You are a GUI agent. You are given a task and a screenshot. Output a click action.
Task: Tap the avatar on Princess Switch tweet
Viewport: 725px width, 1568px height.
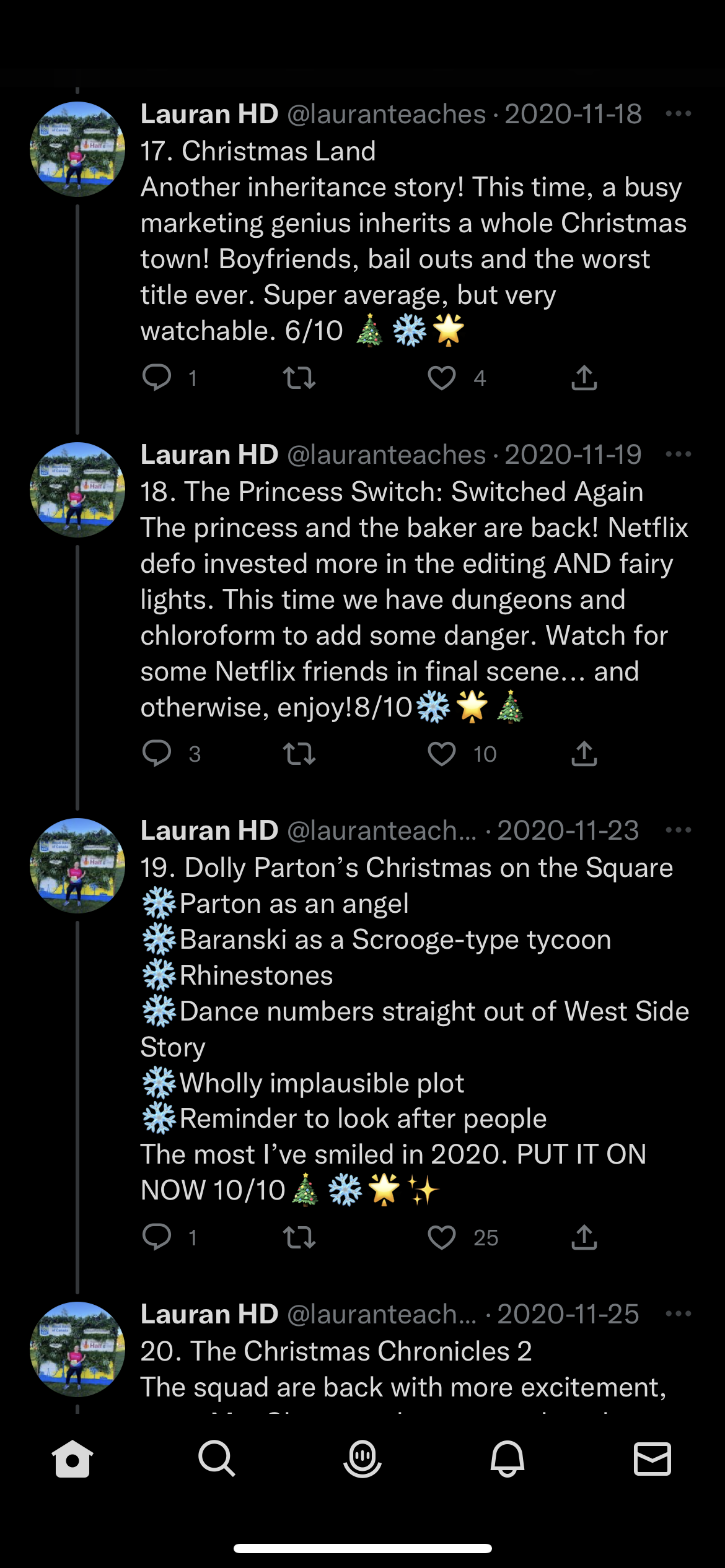click(77, 490)
